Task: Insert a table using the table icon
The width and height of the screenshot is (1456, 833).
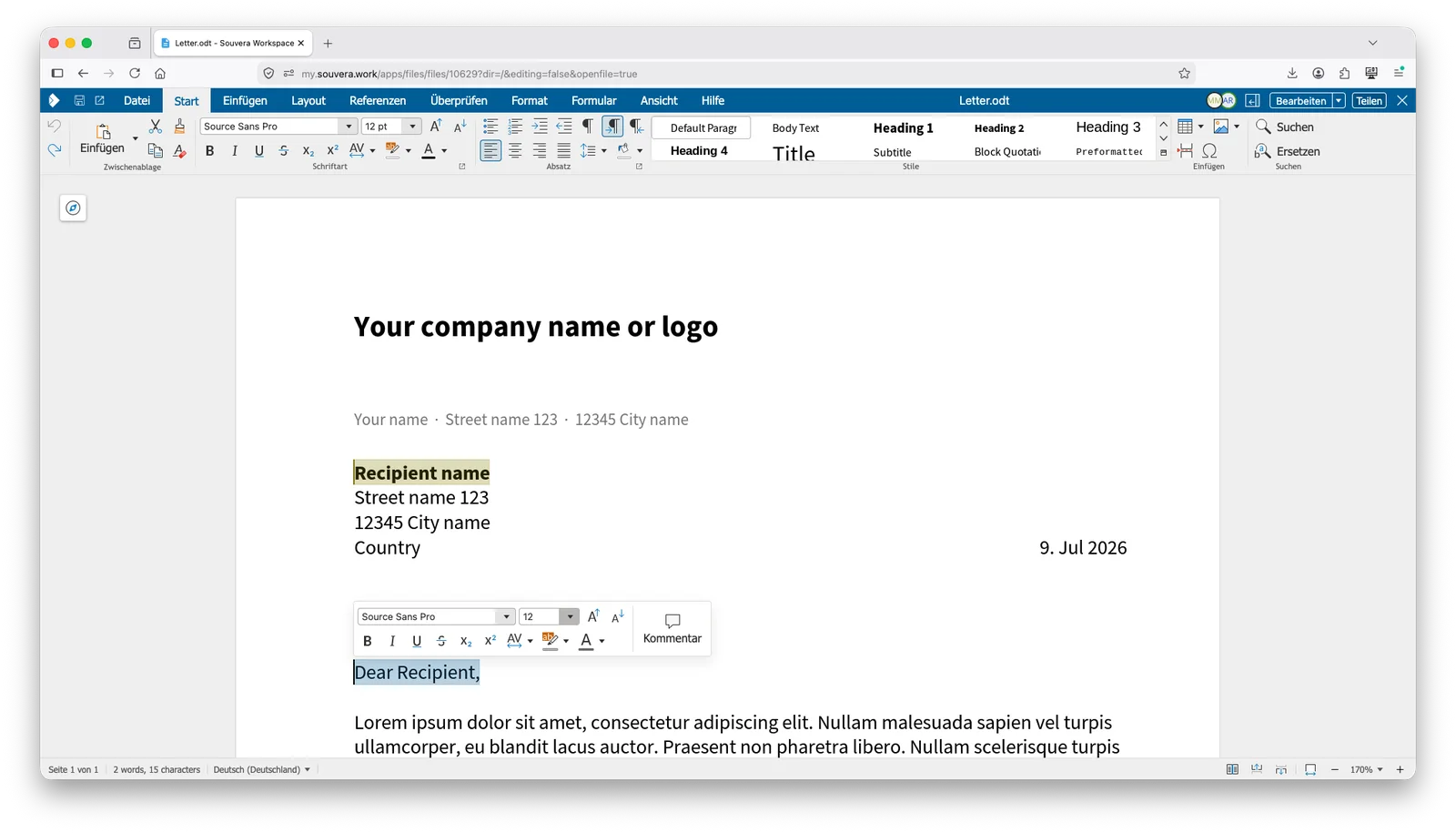Action: (1185, 127)
